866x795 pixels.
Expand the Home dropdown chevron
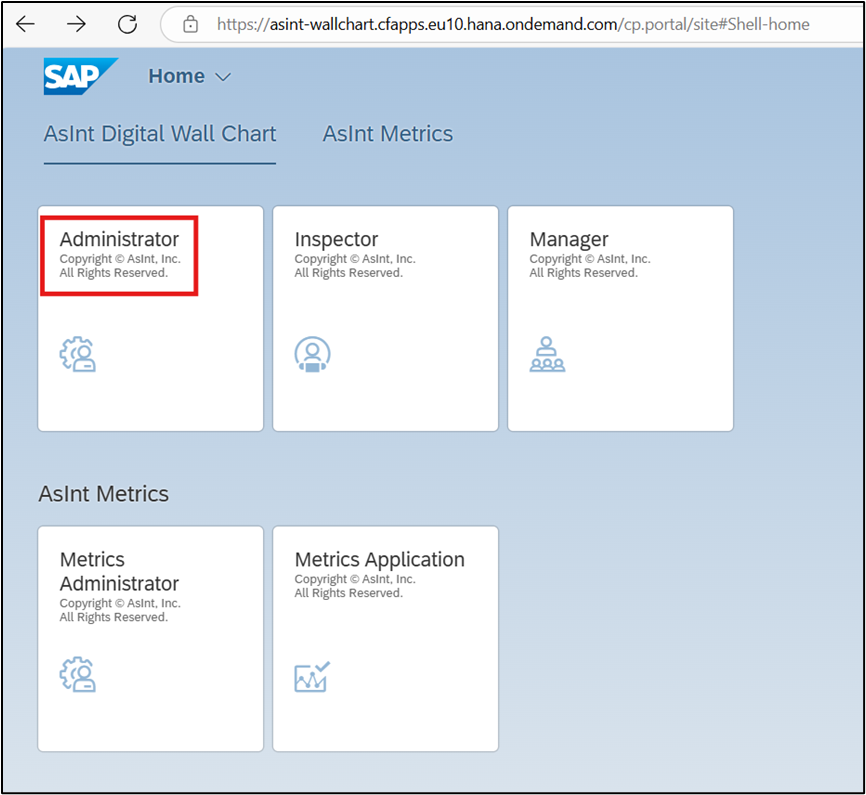tap(223, 77)
